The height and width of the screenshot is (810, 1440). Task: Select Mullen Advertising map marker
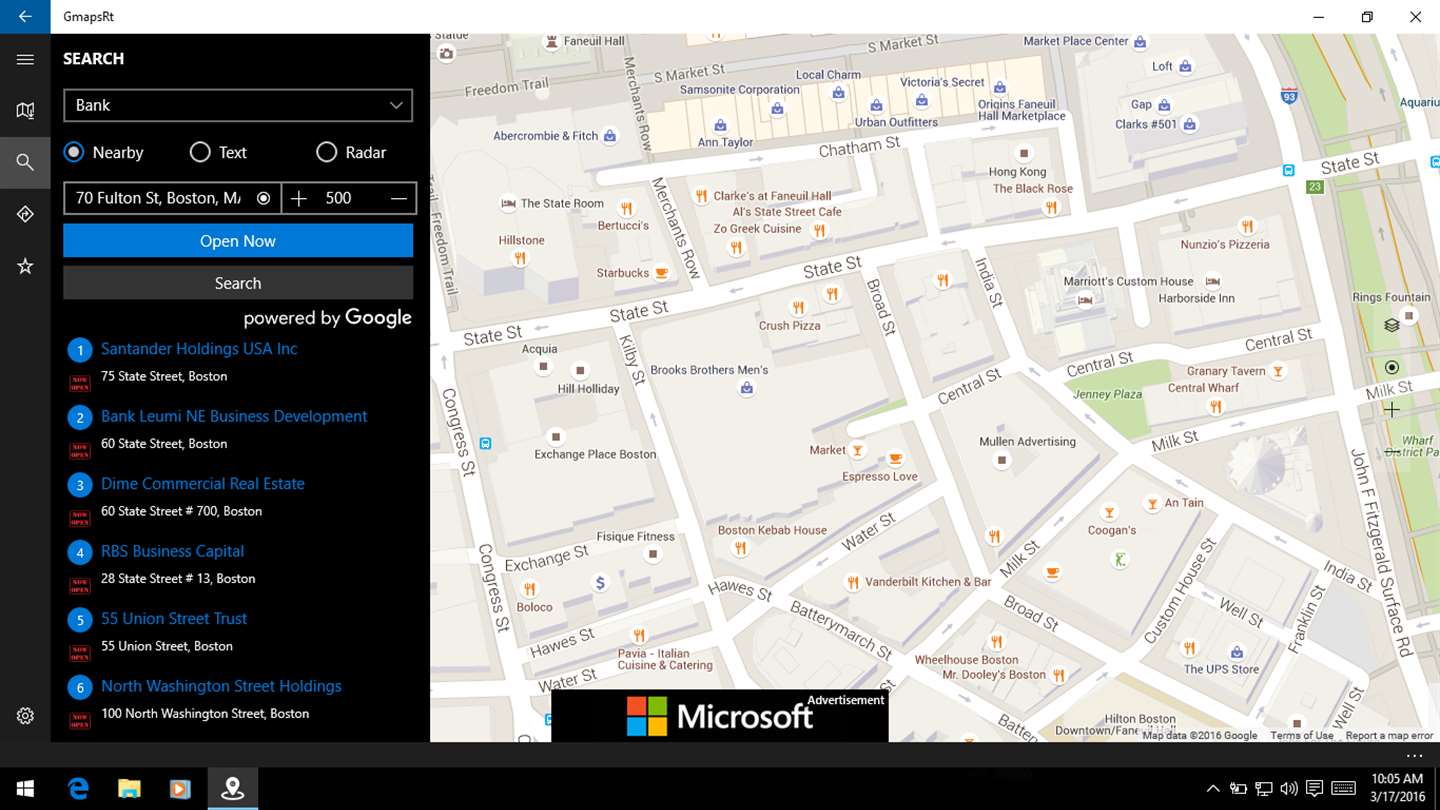pos(1002,460)
